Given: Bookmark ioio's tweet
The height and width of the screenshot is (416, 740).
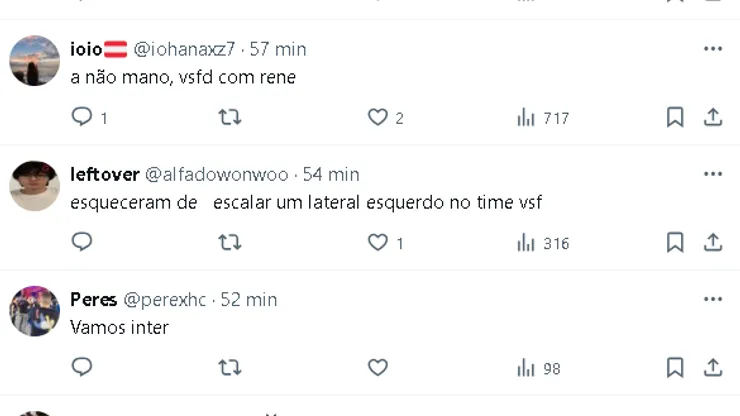Looking at the screenshot, I should click(x=675, y=118).
